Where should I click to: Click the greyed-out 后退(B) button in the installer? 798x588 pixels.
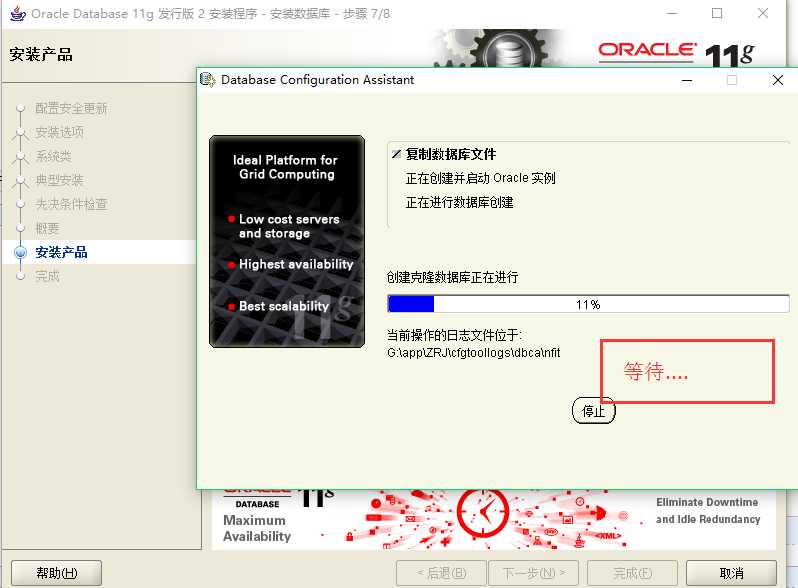(441, 573)
